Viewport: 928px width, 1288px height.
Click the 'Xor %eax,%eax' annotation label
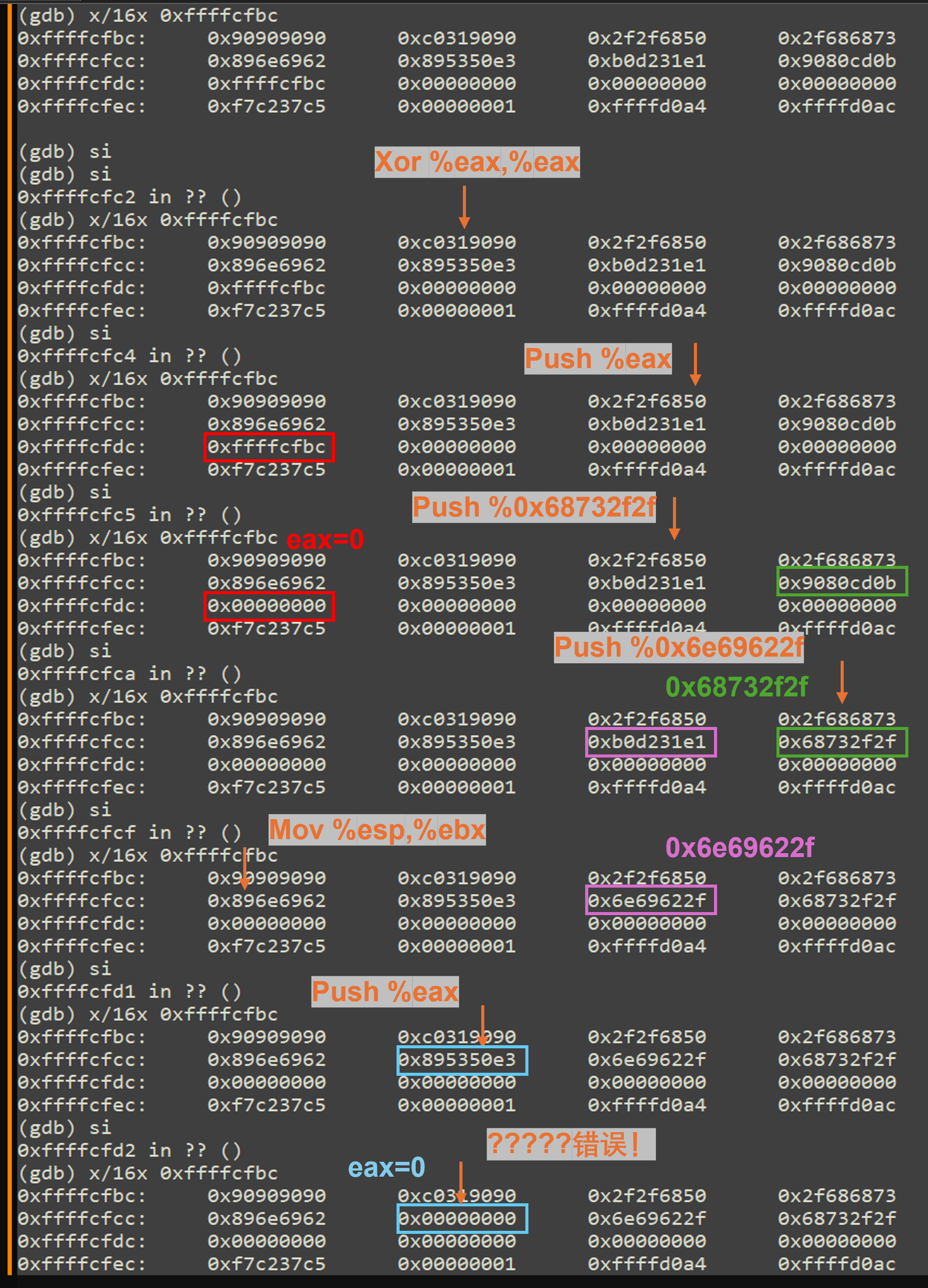pyautogui.click(x=476, y=162)
